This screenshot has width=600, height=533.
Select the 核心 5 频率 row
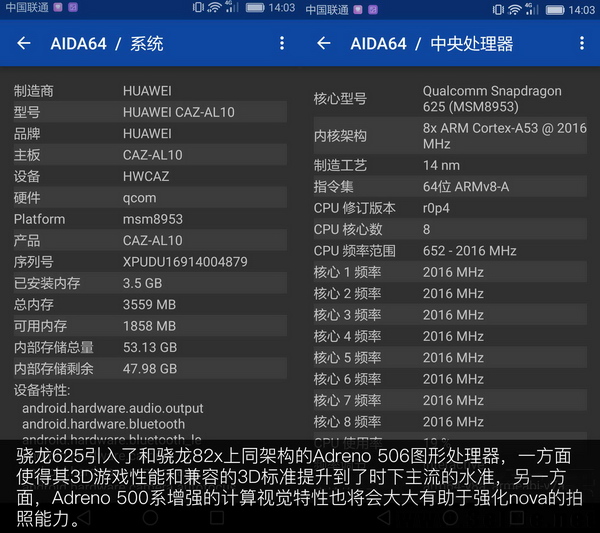[x=450, y=358]
